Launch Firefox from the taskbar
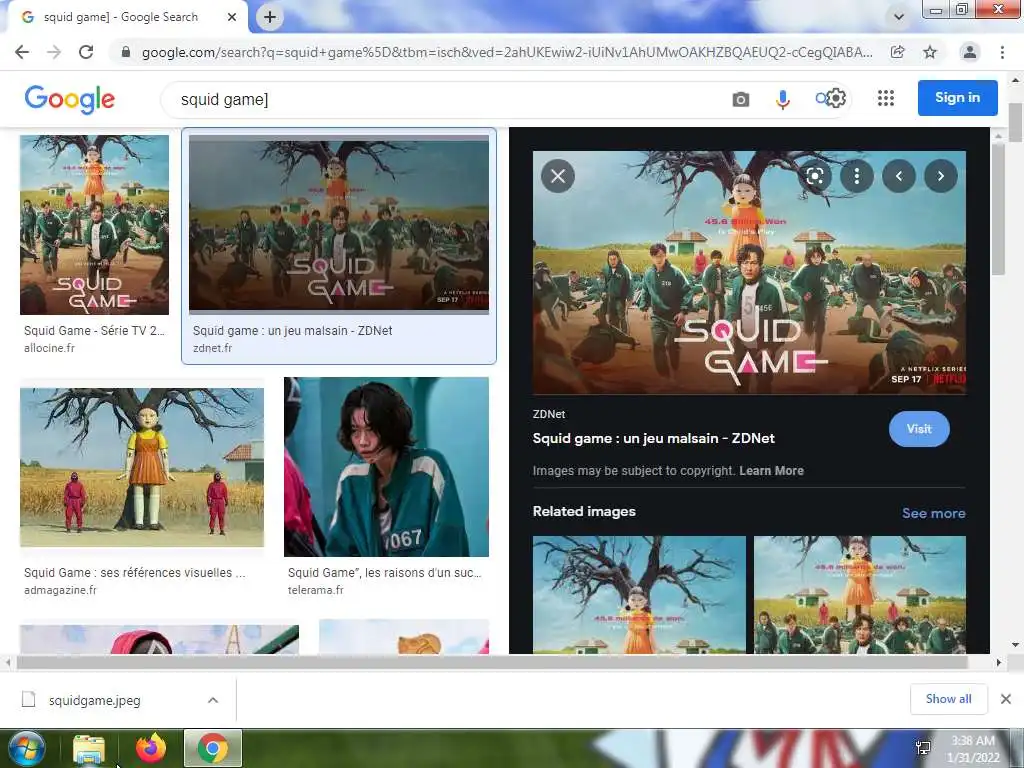 coord(151,748)
